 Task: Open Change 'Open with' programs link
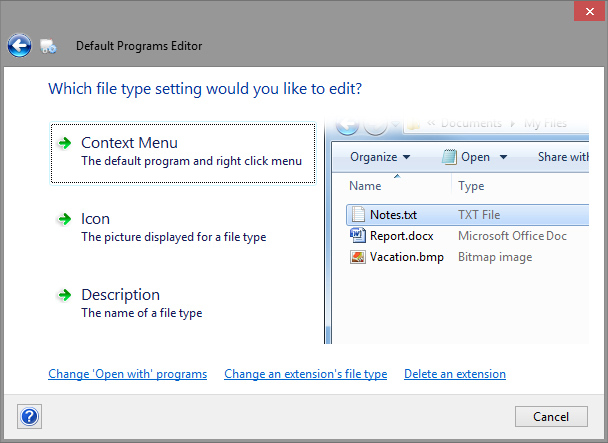[x=127, y=374]
